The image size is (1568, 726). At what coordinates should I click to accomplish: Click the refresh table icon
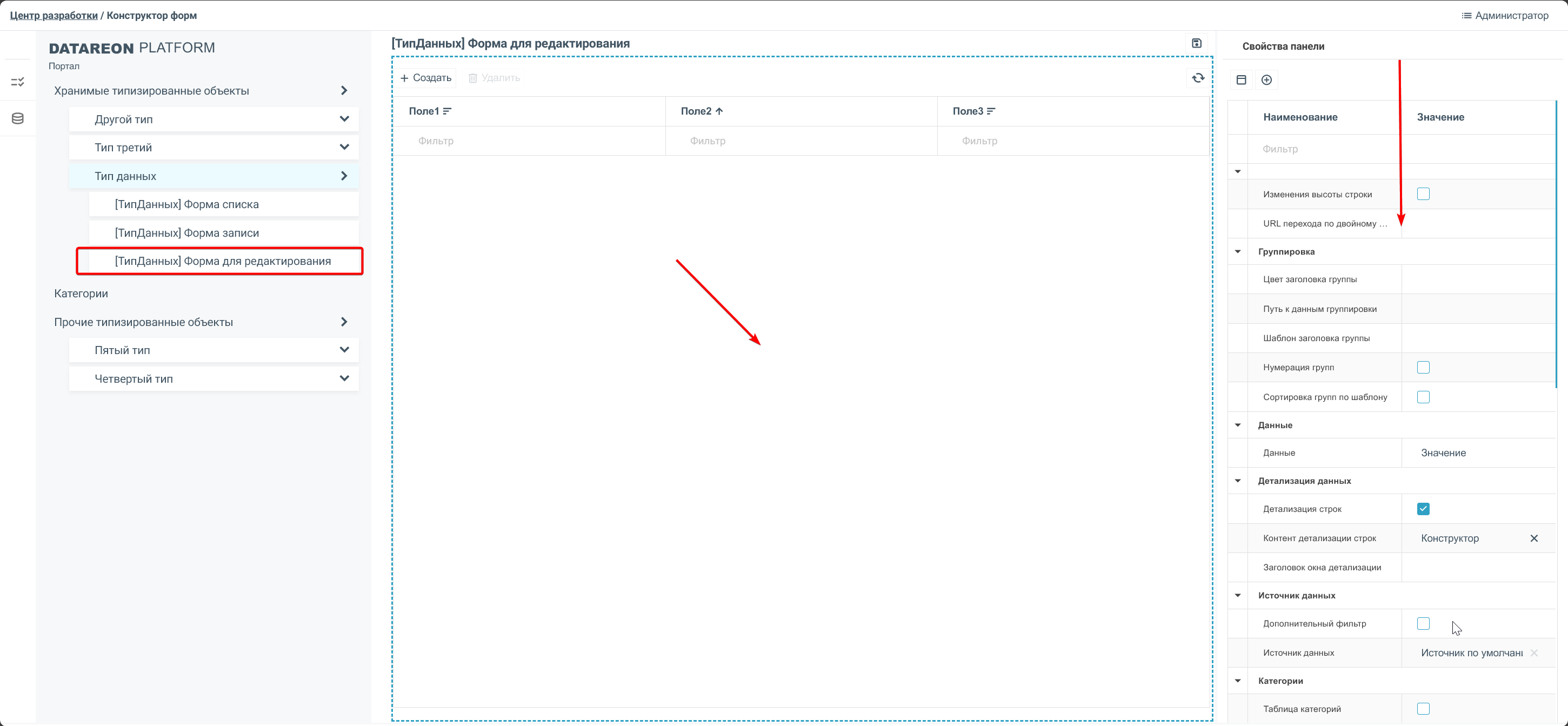(x=1198, y=78)
